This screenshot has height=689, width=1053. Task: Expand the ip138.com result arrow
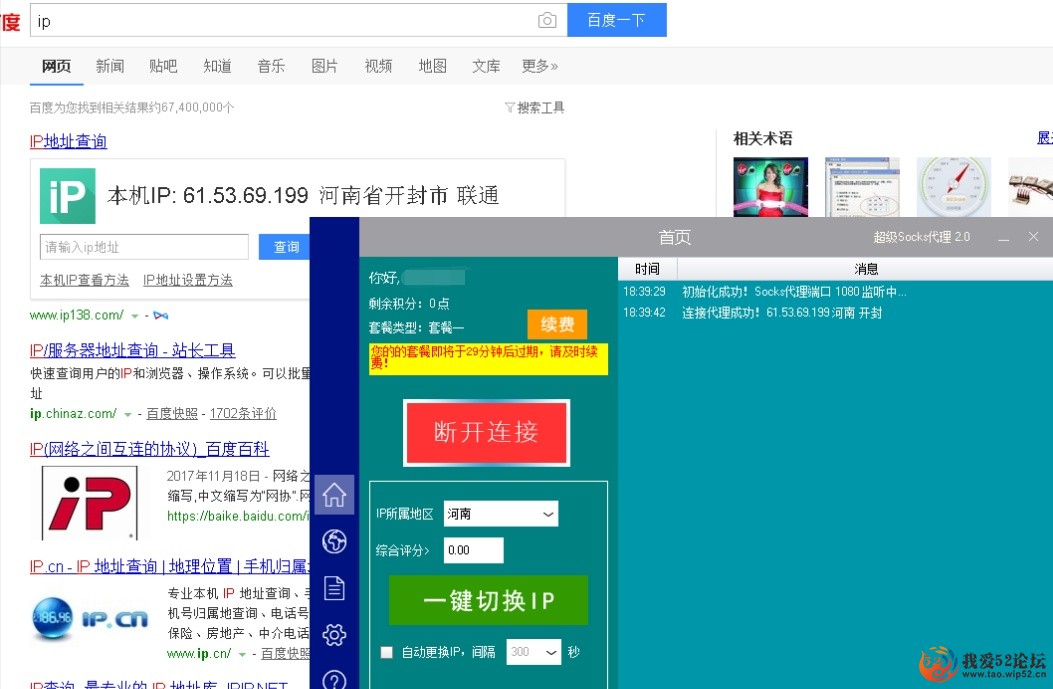(135, 316)
